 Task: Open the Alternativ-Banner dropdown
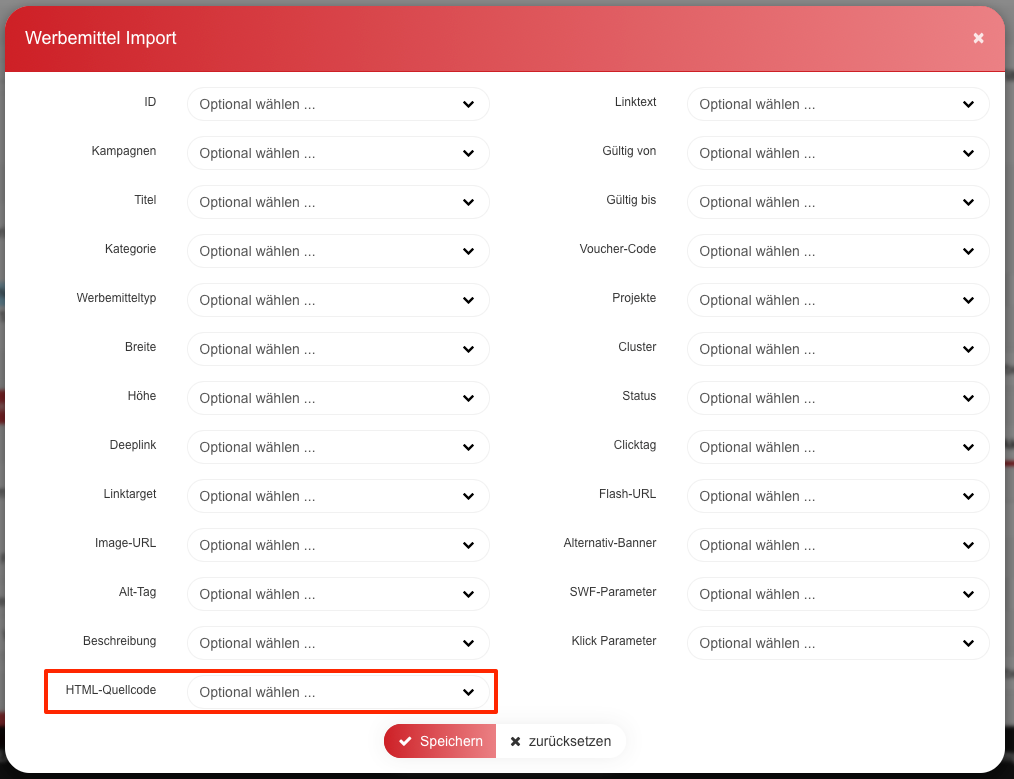[x=838, y=545]
